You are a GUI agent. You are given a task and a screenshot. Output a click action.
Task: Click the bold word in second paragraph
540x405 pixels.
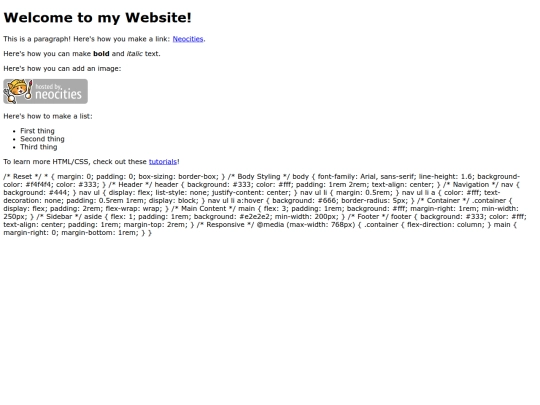[x=101, y=54]
